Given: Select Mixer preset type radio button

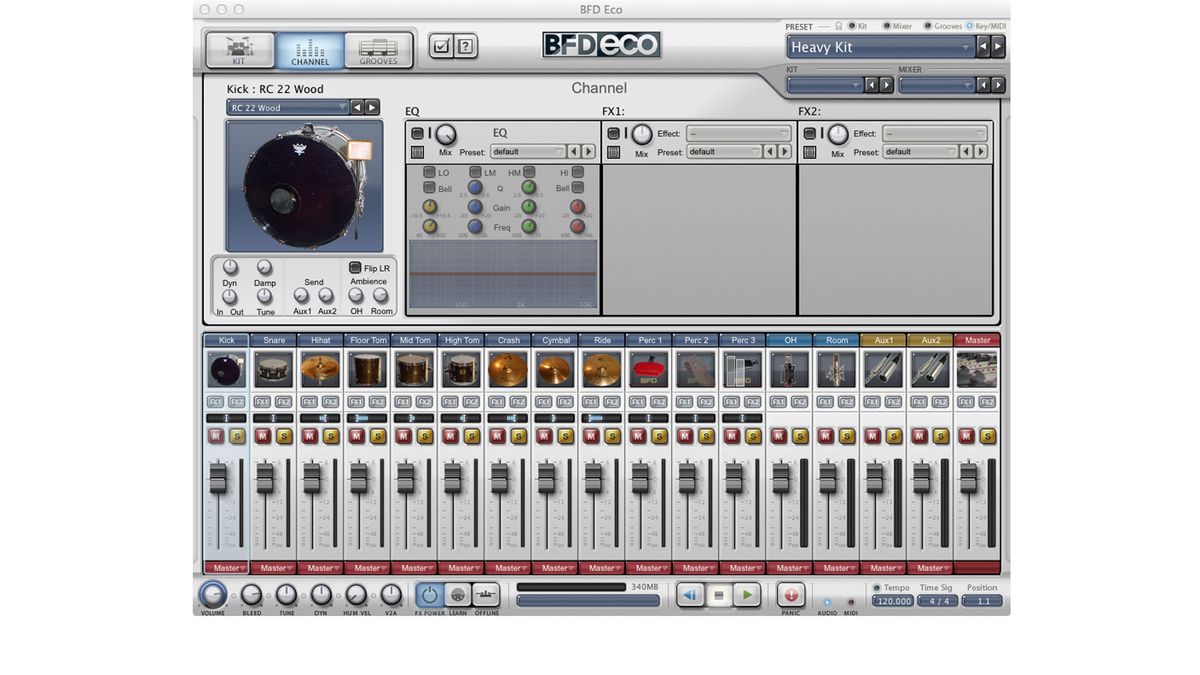Looking at the screenshot, I should (887, 26).
